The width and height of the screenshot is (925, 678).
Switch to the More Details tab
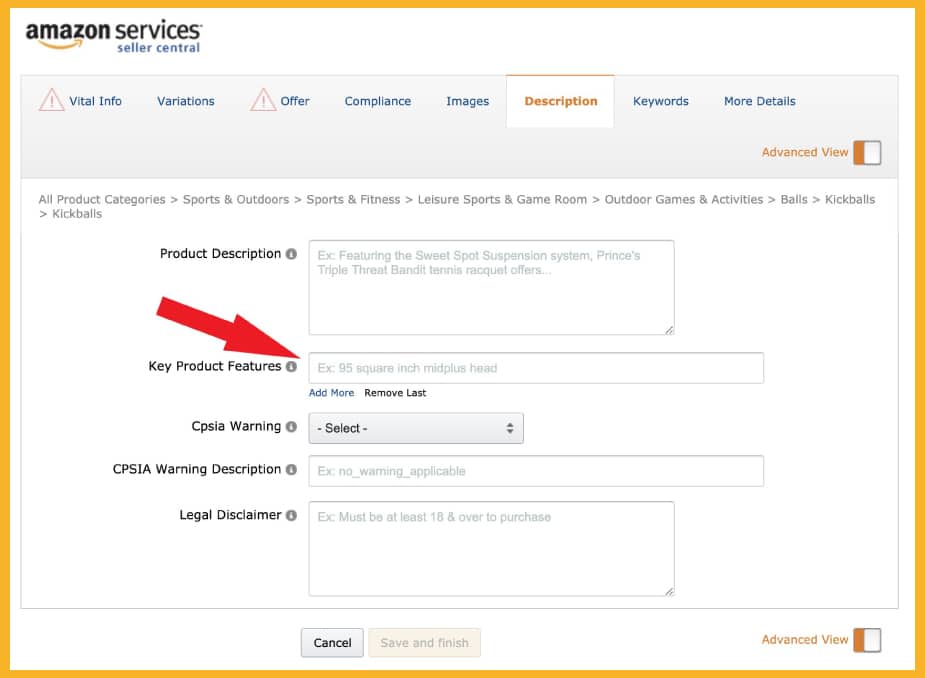(759, 101)
